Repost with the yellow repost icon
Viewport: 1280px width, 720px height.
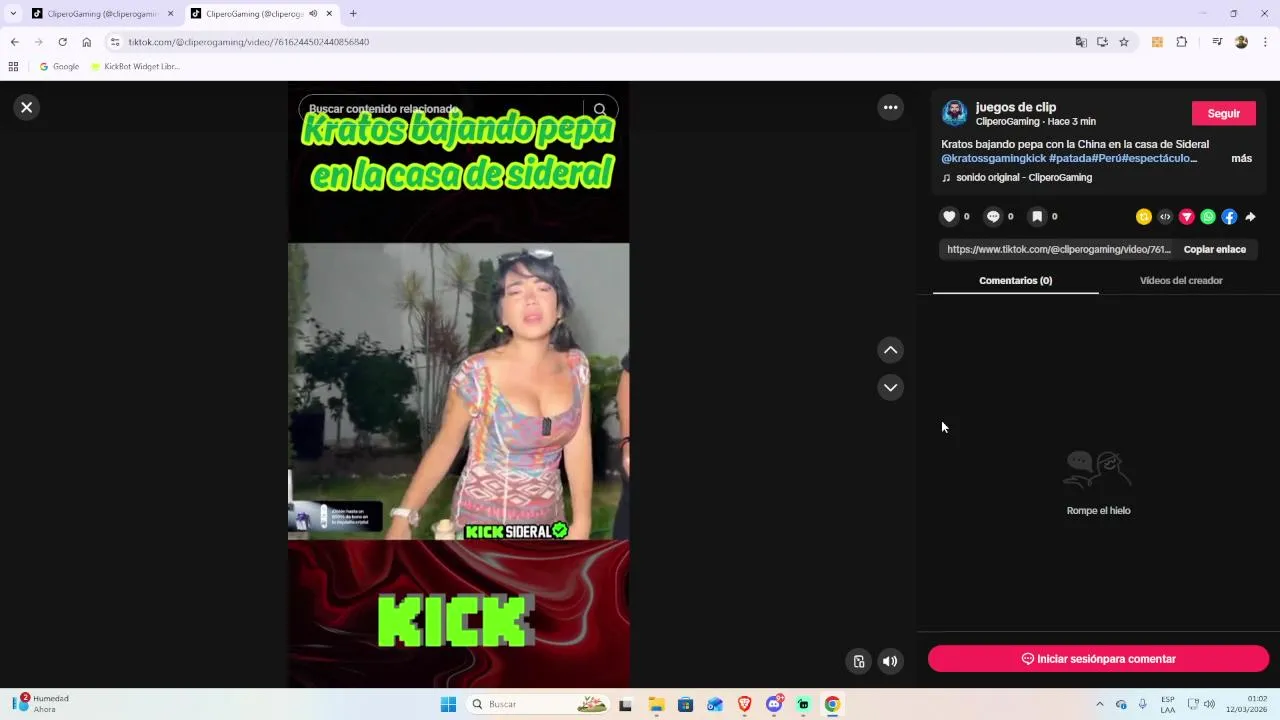(1144, 217)
